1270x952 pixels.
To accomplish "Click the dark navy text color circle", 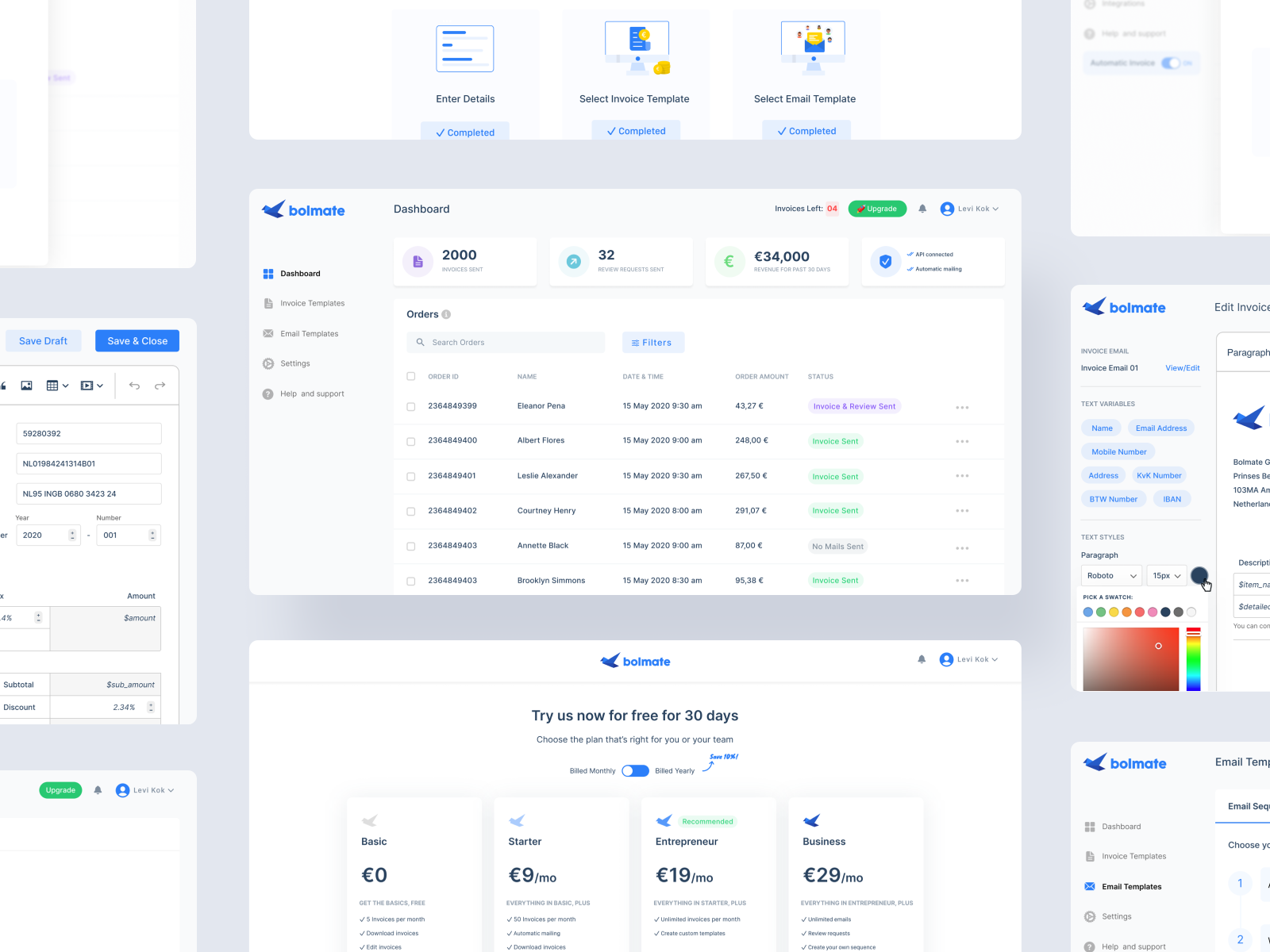I will (x=1199, y=575).
